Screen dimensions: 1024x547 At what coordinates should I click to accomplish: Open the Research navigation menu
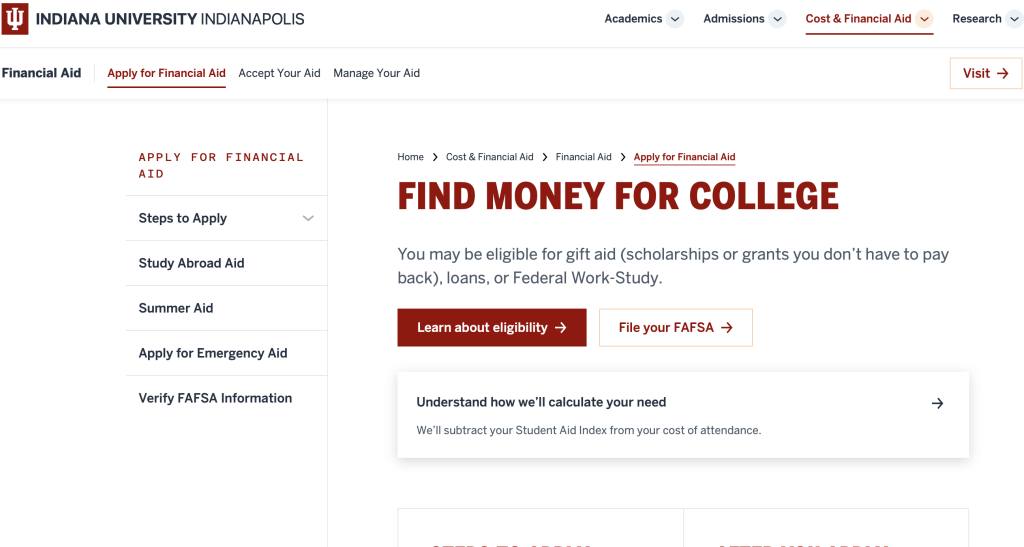pos(977,19)
